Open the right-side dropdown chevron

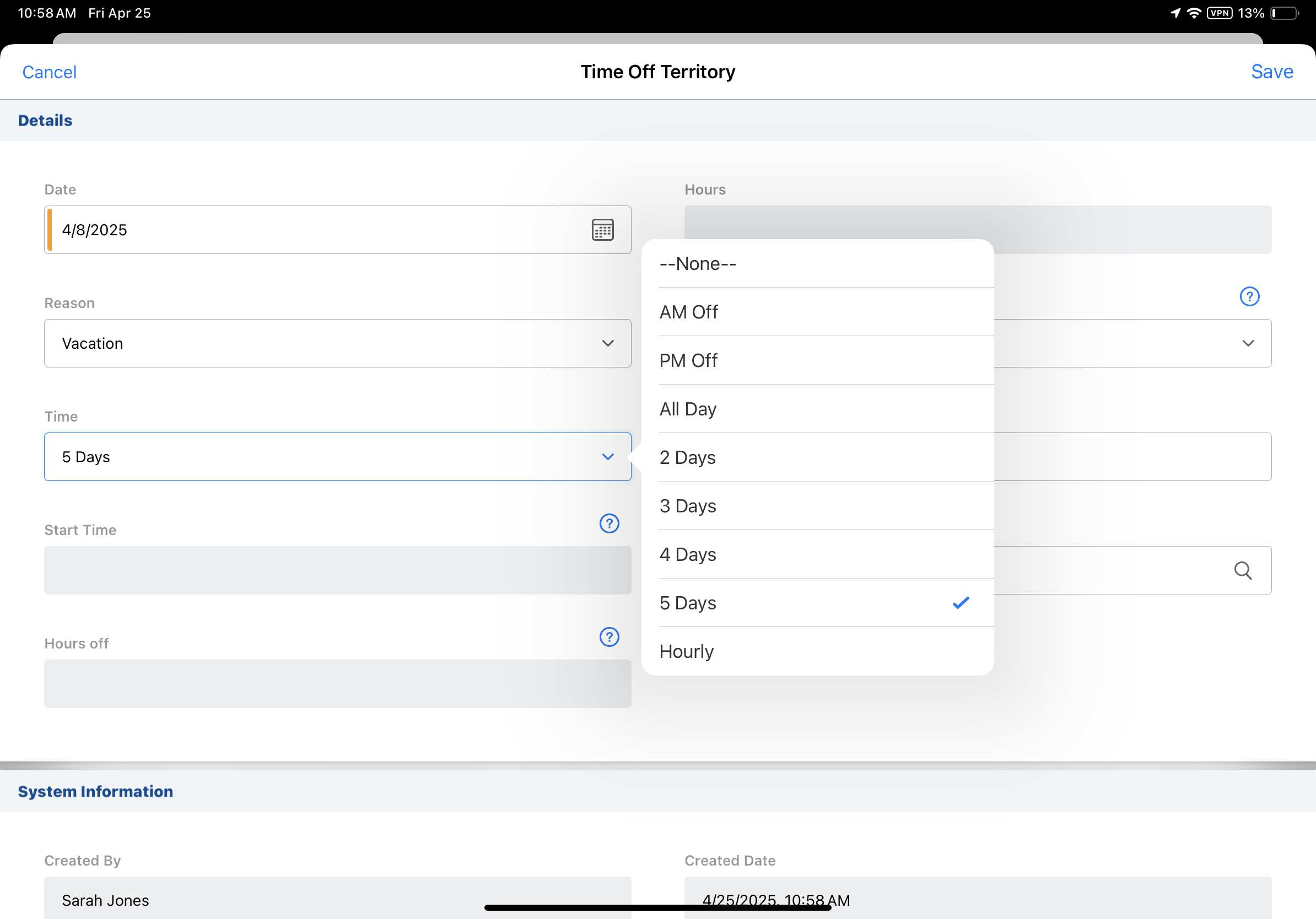pos(1248,343)
